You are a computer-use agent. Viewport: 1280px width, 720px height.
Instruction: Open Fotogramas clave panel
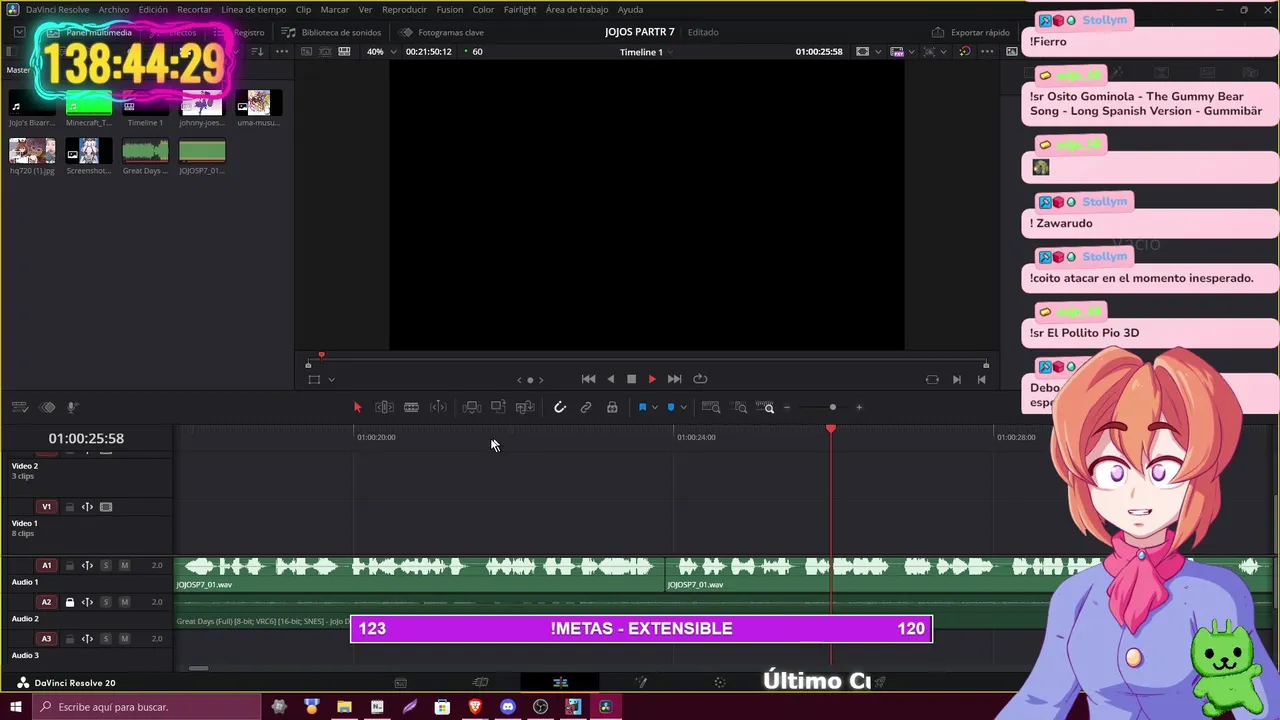(442, 32)
